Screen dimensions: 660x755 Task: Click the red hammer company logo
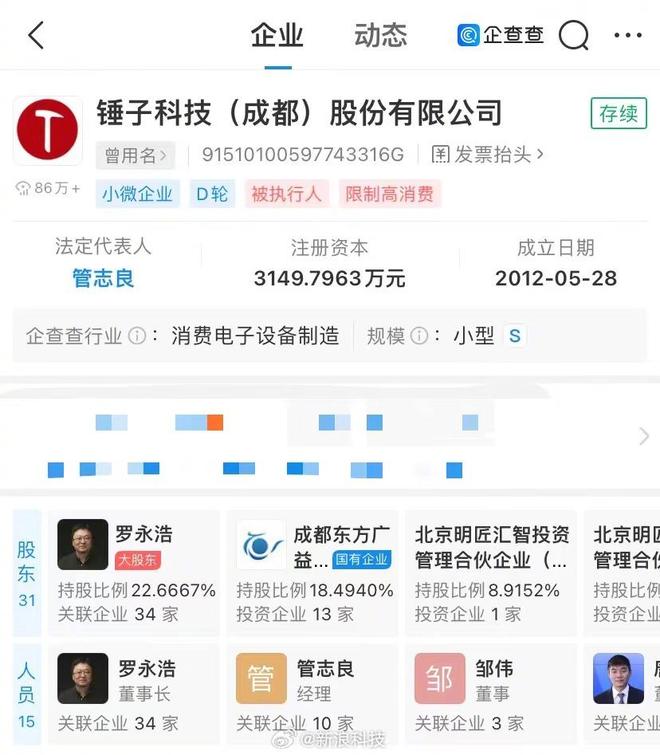[x=47, y=130]
